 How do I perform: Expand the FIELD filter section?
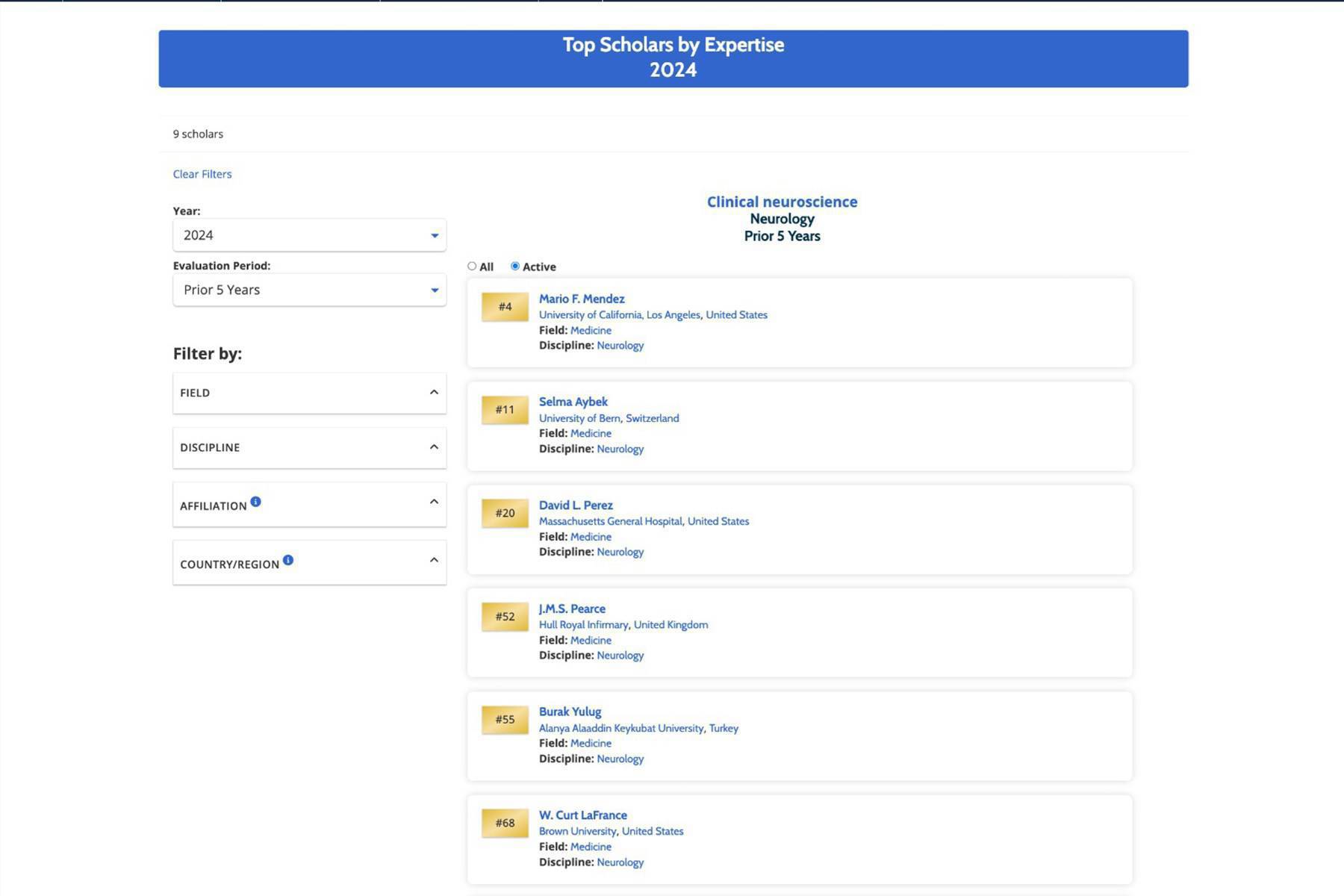pyautogui.click(x=309, y=393)
